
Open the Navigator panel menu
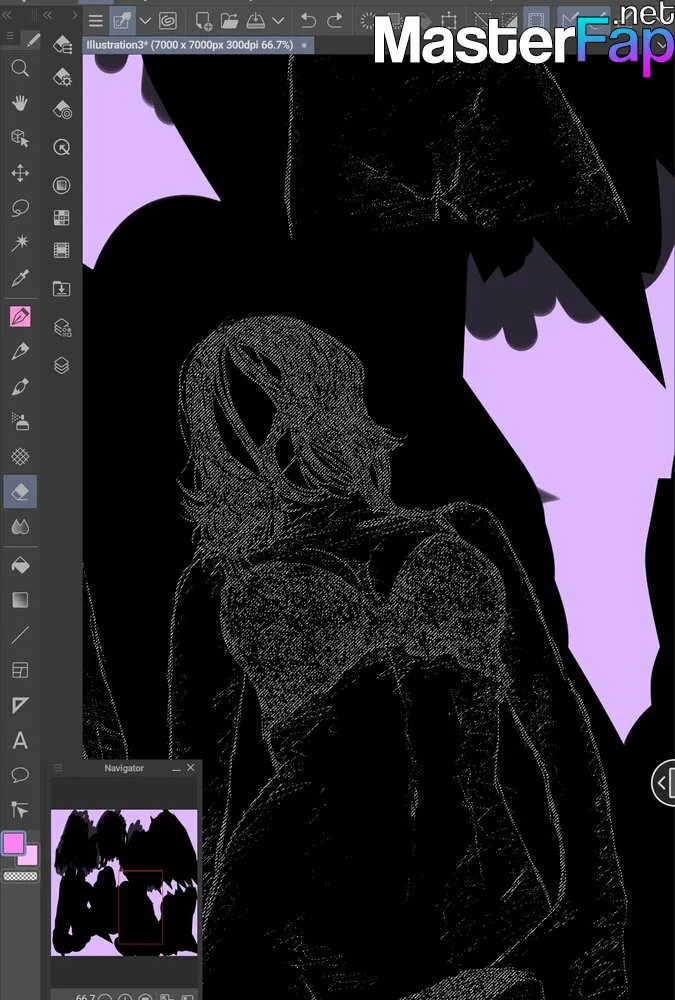(x=57, y=768)
